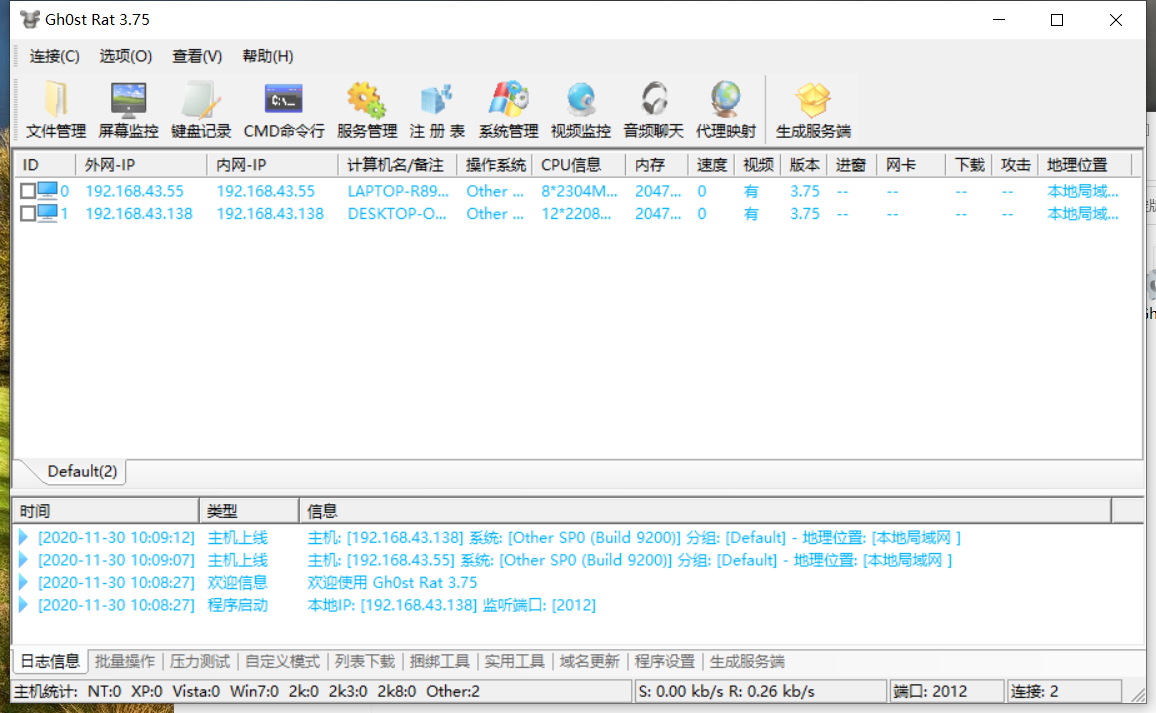The height and width of the screenshot is (713, 1156).
Task: Sort by 内网-IP column header
Action: pyautogui.click(x=272, y=165)
